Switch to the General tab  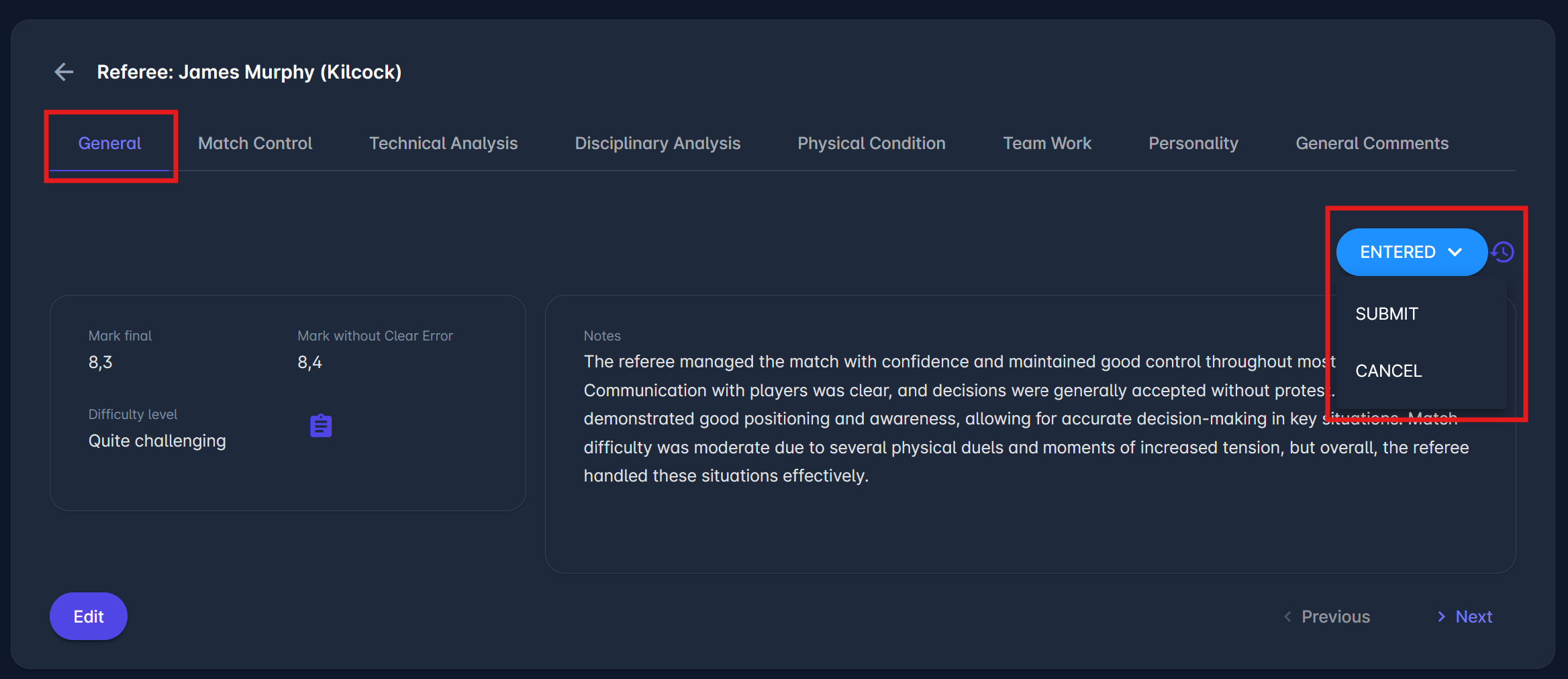point(109,143)
